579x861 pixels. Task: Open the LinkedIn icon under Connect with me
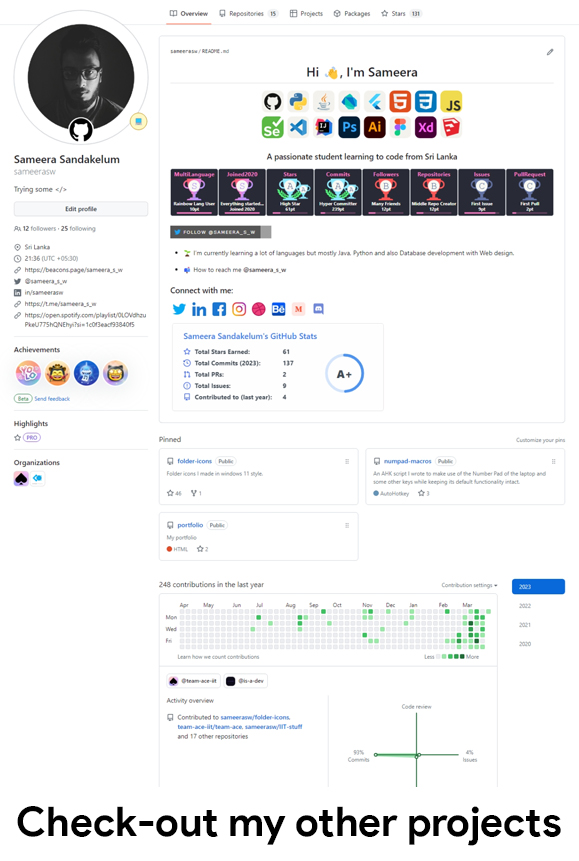199,309
